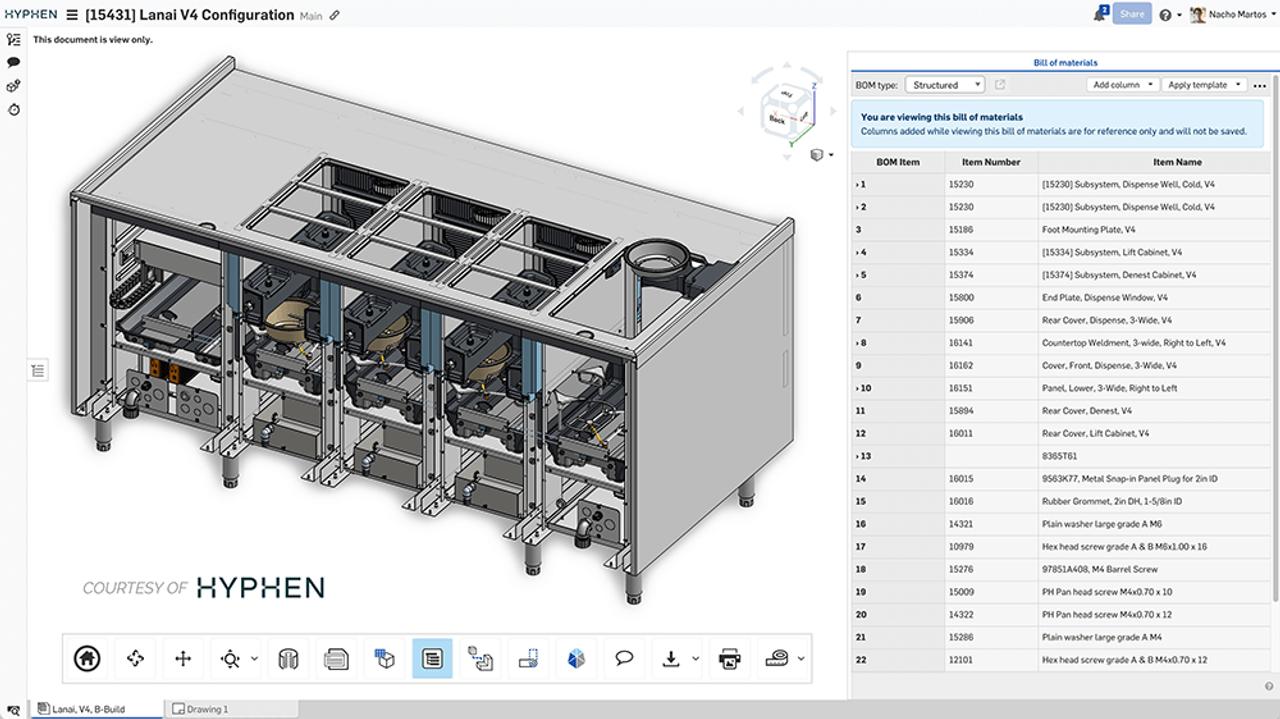The width and height of the screenshot is (1280, 719).
Task: Open notifications via the bell icon
Action: 1098,13
